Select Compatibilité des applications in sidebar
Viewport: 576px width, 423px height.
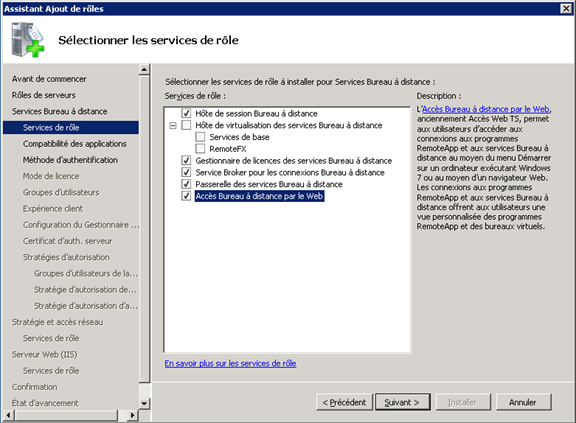coord(75,144)
